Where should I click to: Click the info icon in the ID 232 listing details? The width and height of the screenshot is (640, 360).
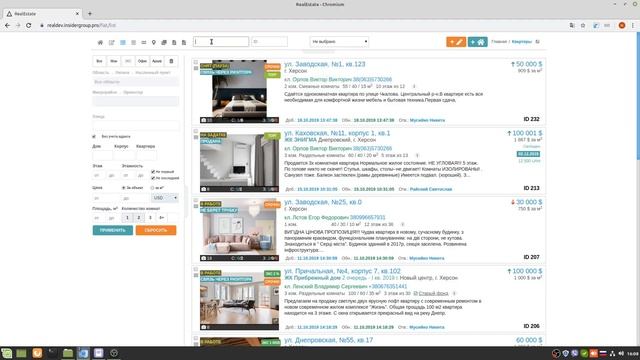tap(414, 87)
